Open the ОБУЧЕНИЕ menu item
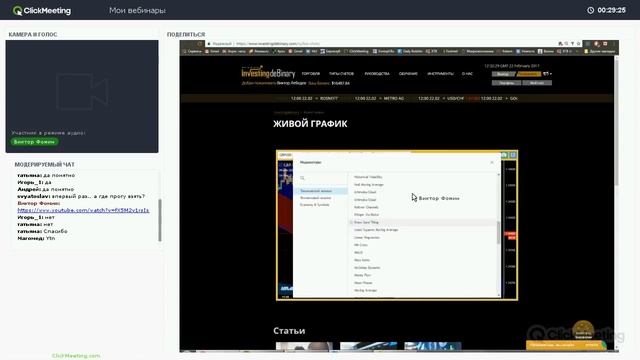The width and height of the screenshot is (640, 360). (408, 74)
